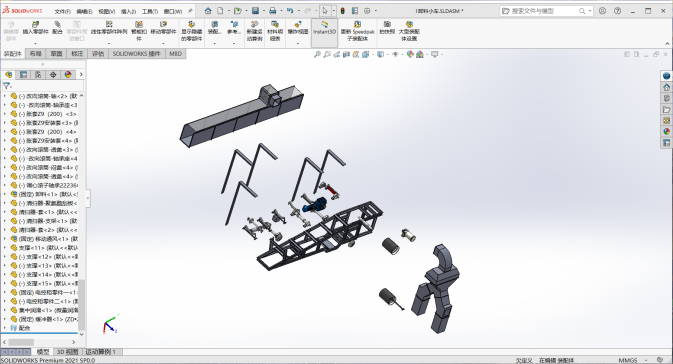Expand the (固定) 卸料<1> tree node

click(x=5, y=194)
